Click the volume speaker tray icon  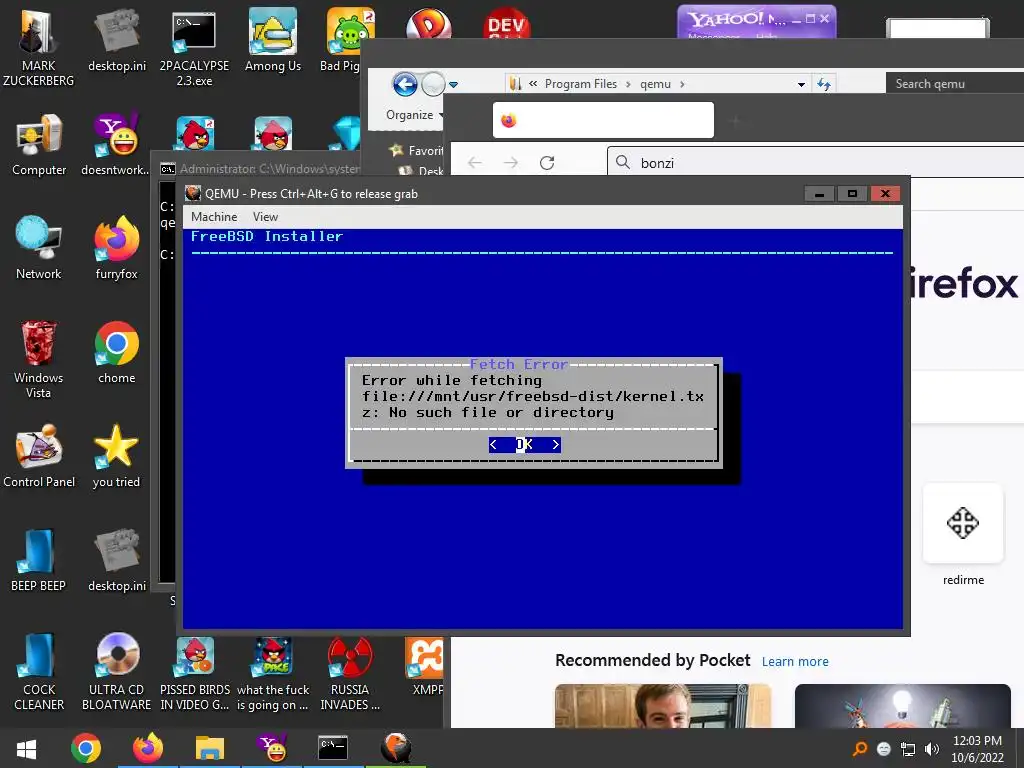[932, 748]
